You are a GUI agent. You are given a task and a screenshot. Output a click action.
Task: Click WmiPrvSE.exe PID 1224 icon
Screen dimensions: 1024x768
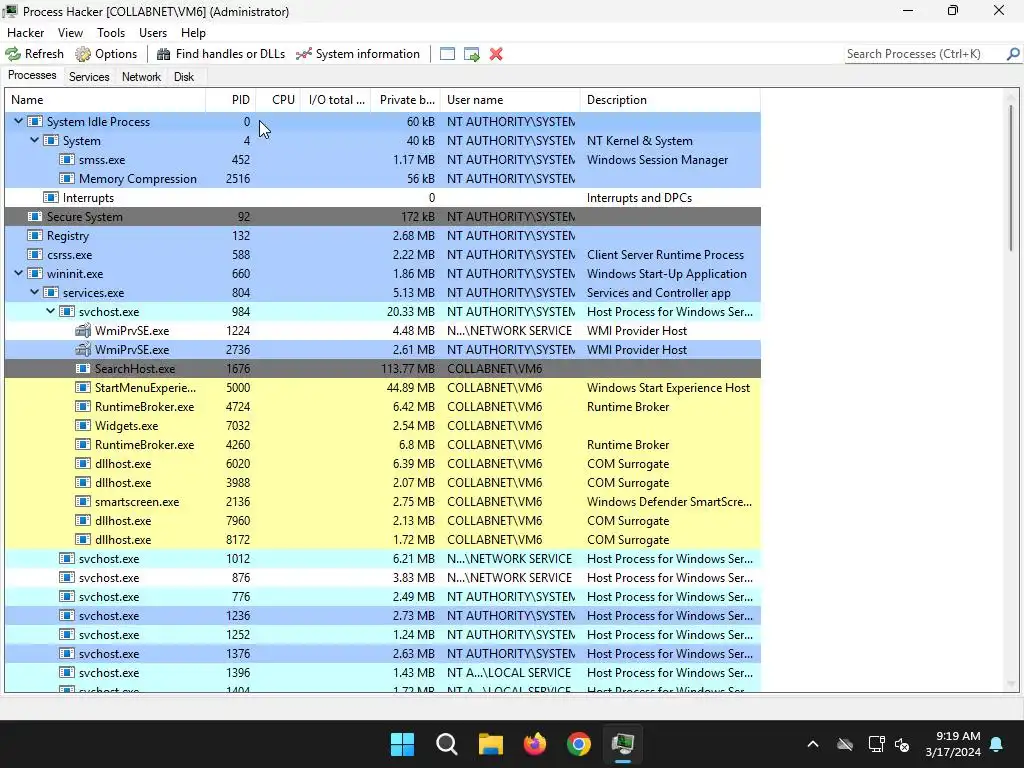pos(83,330)
